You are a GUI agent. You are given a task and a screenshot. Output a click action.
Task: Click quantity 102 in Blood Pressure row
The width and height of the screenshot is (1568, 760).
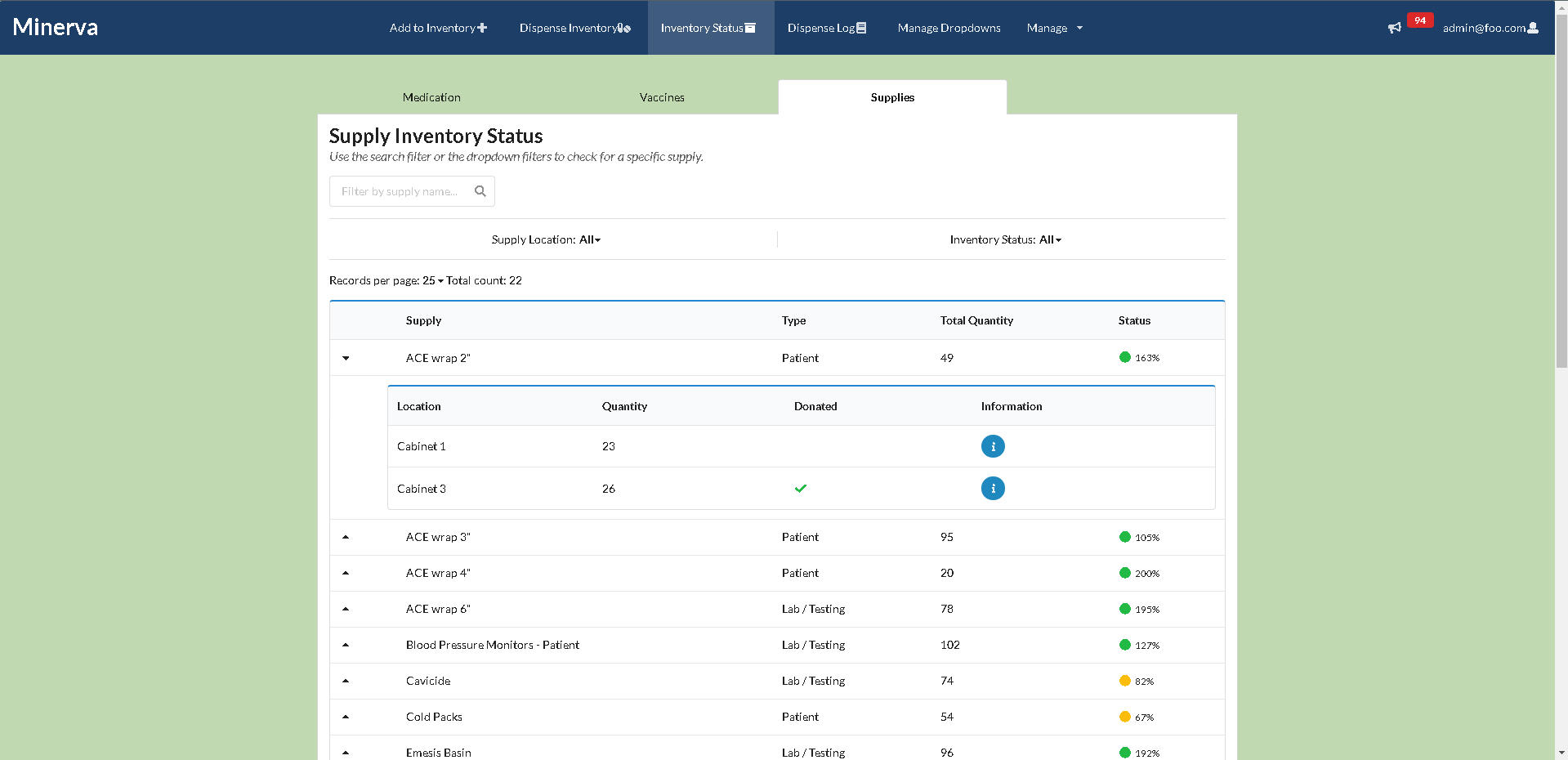pyautogui.click(x=949, y=645)
